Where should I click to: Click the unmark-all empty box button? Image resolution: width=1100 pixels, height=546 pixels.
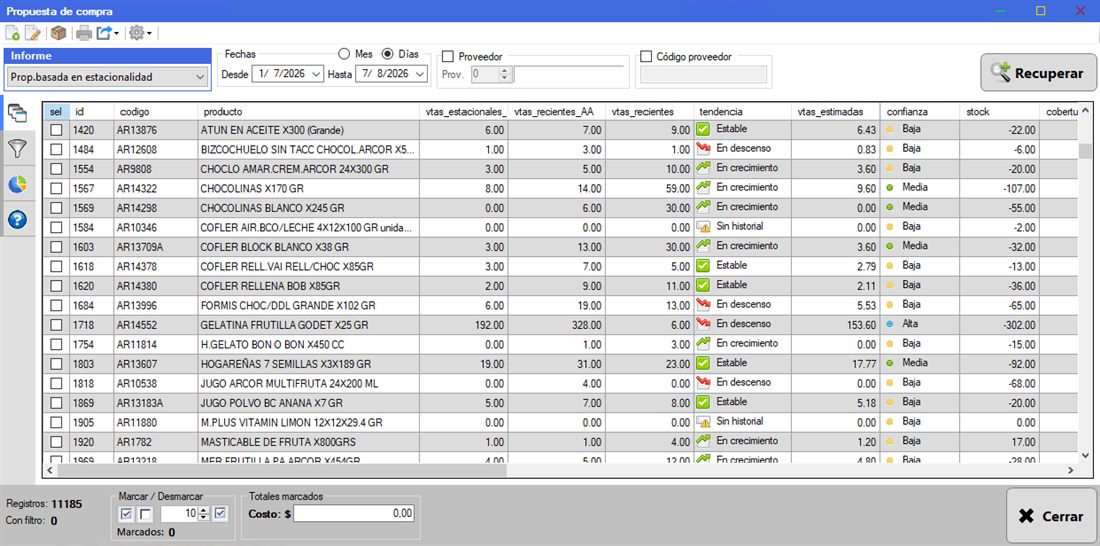coord(145,514)
